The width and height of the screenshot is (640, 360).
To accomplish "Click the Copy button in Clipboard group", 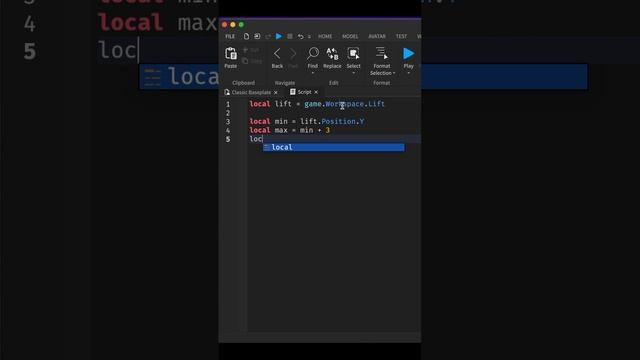I will click(x=252, y=61).
